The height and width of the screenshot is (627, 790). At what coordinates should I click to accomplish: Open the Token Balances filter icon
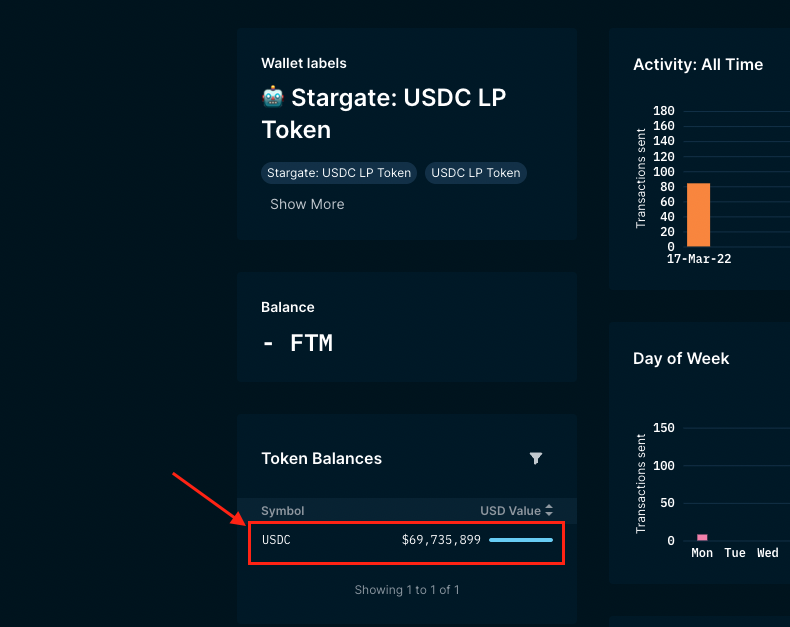pyautogui.click(x=536, y=458)
